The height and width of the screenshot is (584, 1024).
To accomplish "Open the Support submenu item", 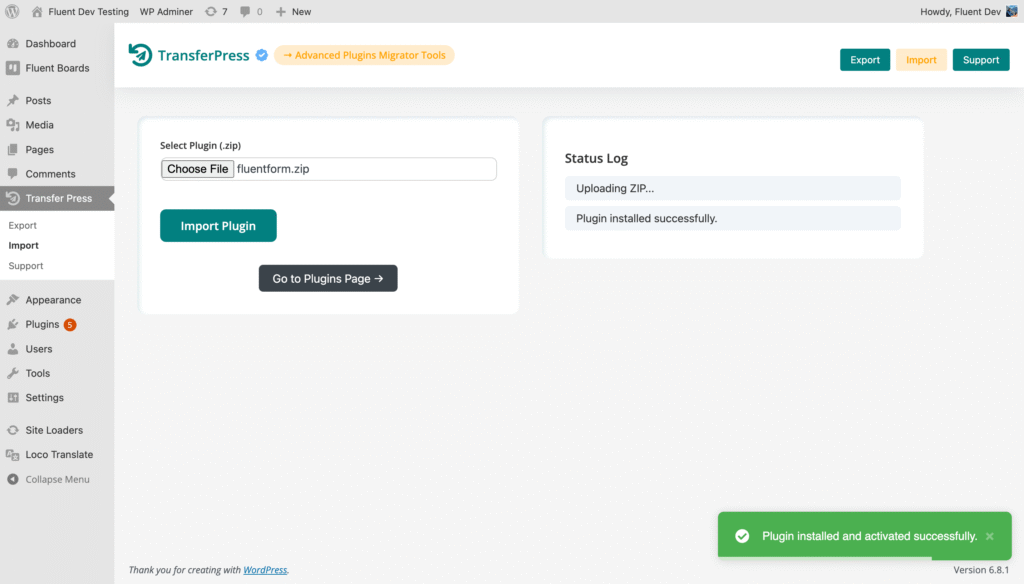I will pos(25,266).
